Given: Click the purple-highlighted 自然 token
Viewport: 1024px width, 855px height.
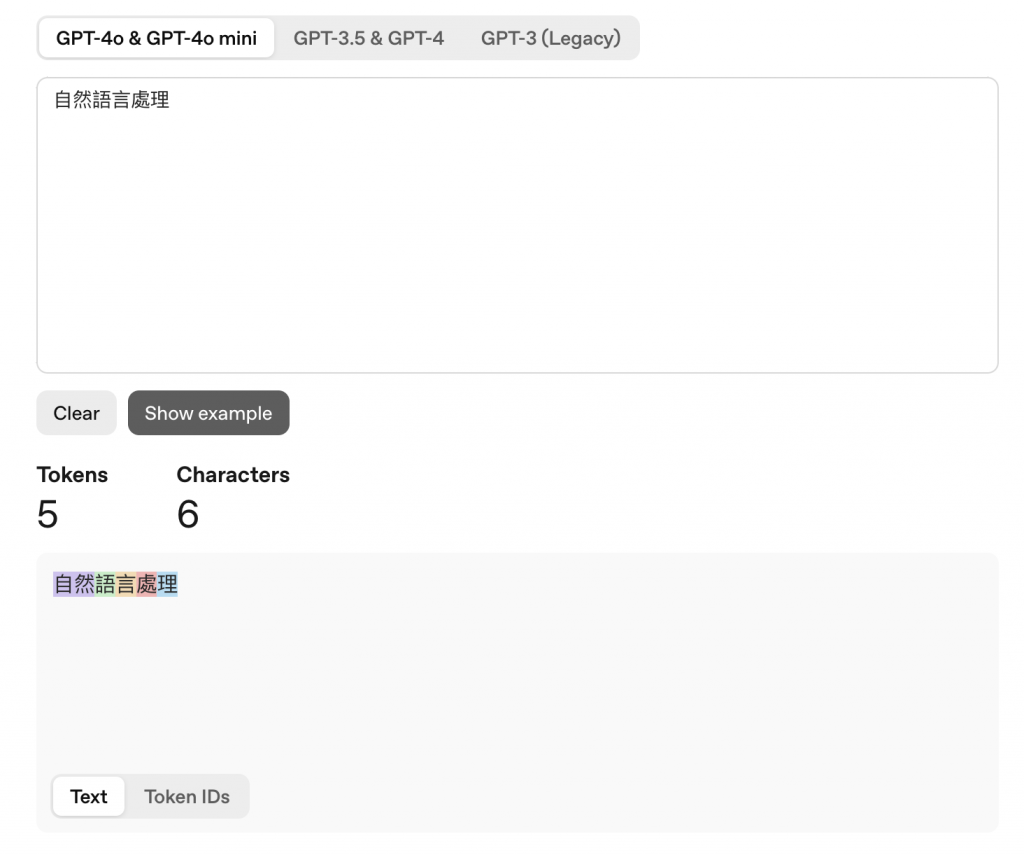Looking at the screenshot, I should coord(74,584).
